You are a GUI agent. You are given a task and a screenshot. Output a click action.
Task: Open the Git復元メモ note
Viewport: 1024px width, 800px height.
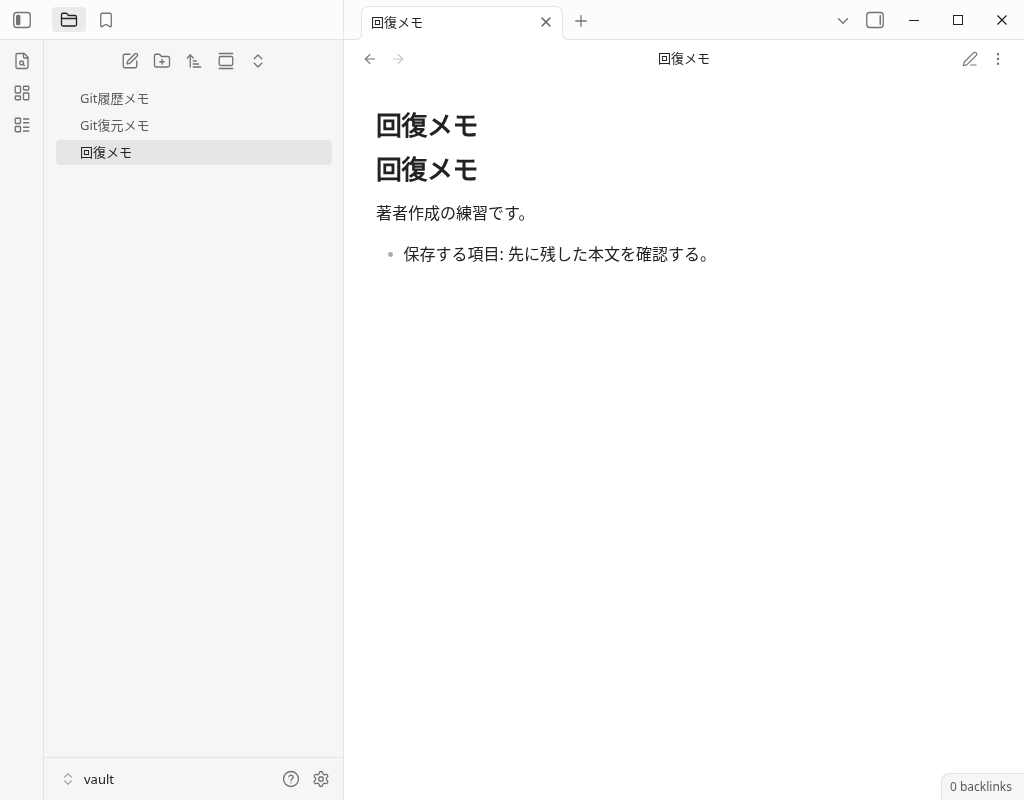tap(194, 125)
